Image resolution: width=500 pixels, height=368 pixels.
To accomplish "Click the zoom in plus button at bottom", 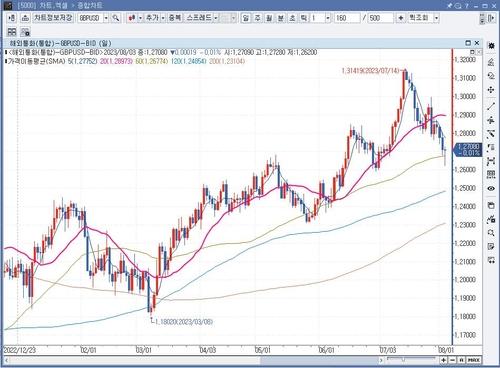I will (x=443, y=360).
